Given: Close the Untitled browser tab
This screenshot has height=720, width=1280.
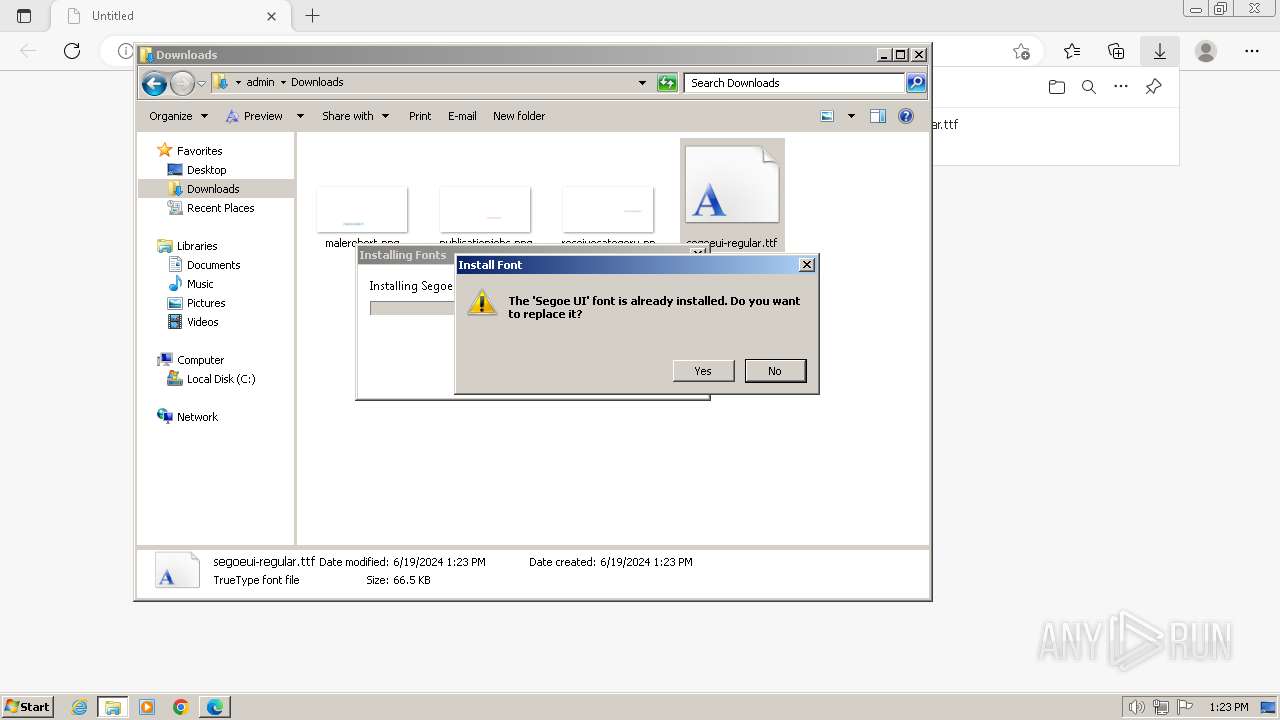Looking at the screenshot, I should 272,16.
